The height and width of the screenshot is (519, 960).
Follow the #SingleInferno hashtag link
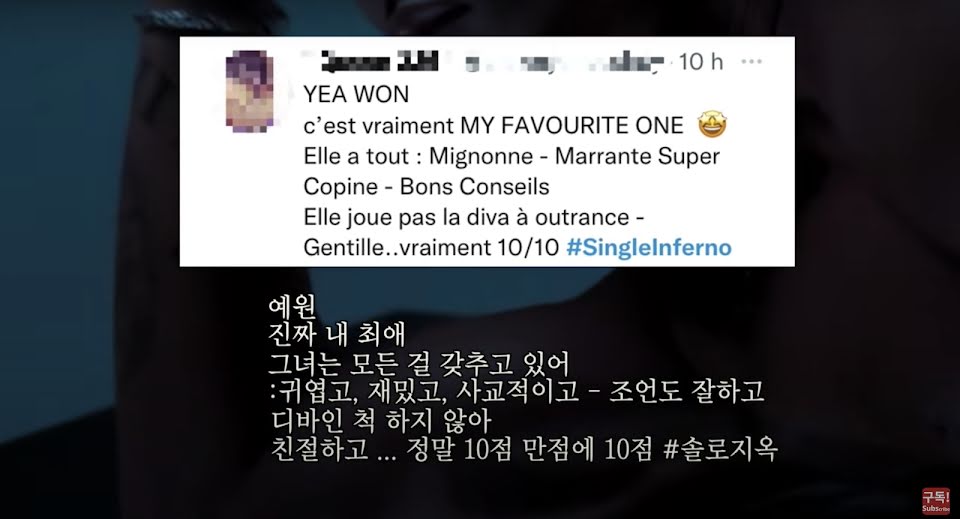click(649, 247)
